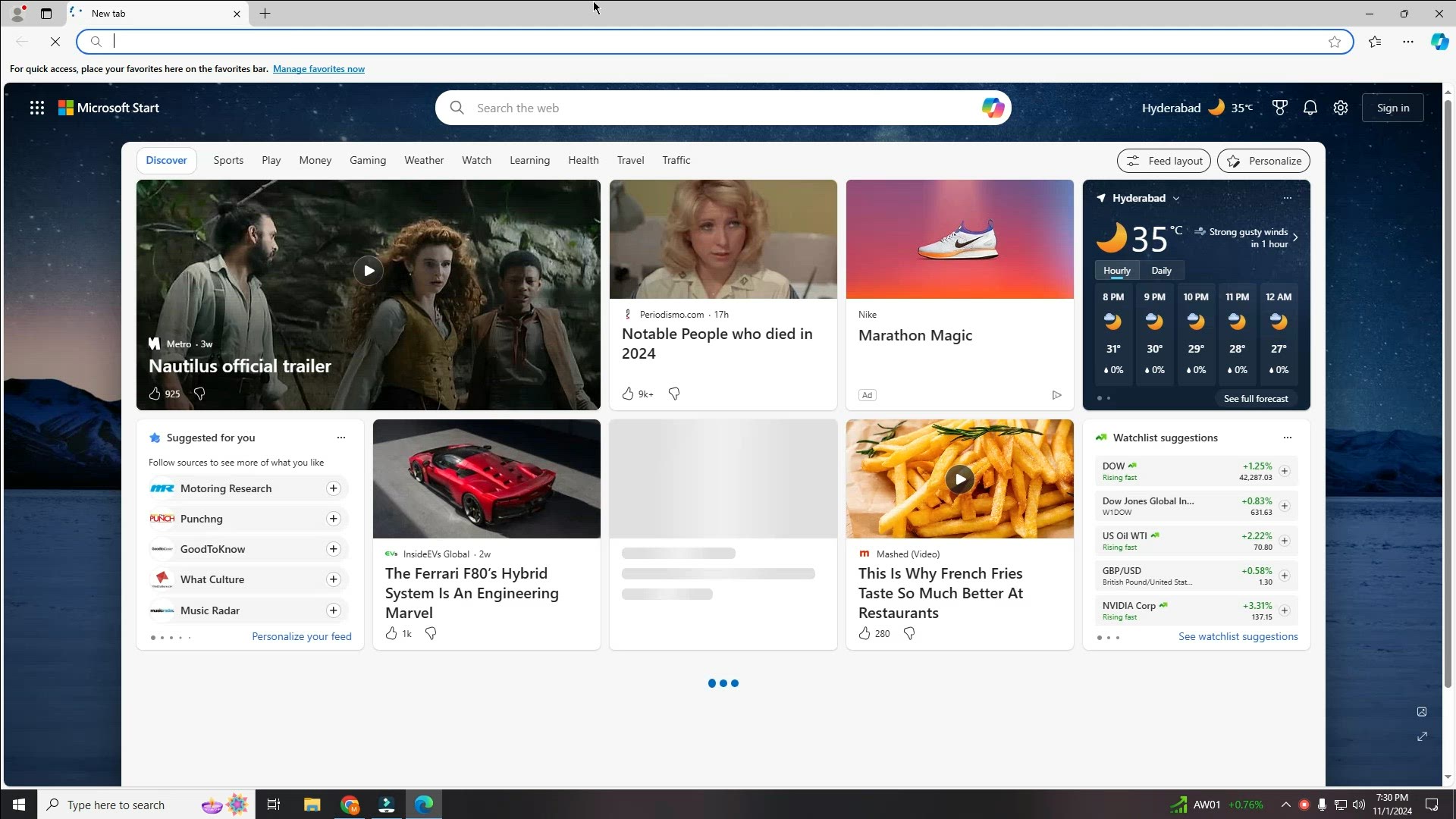Open the Copilot icon in Edge toolbar
Viewport: 1456px width, 819px height.
(1439, 42)
